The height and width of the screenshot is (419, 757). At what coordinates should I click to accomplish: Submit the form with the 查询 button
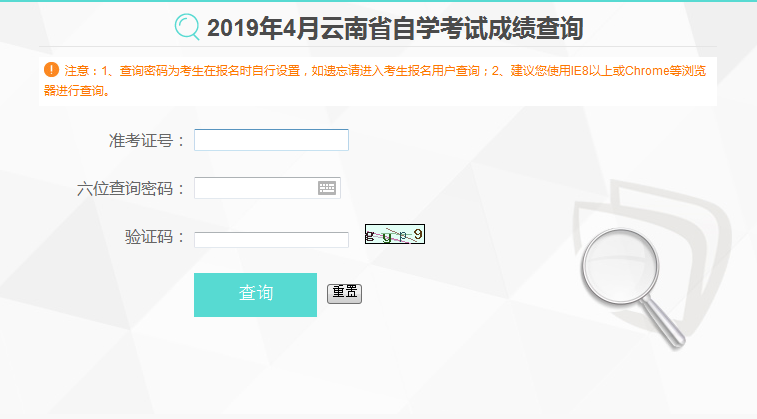[255, 295]
